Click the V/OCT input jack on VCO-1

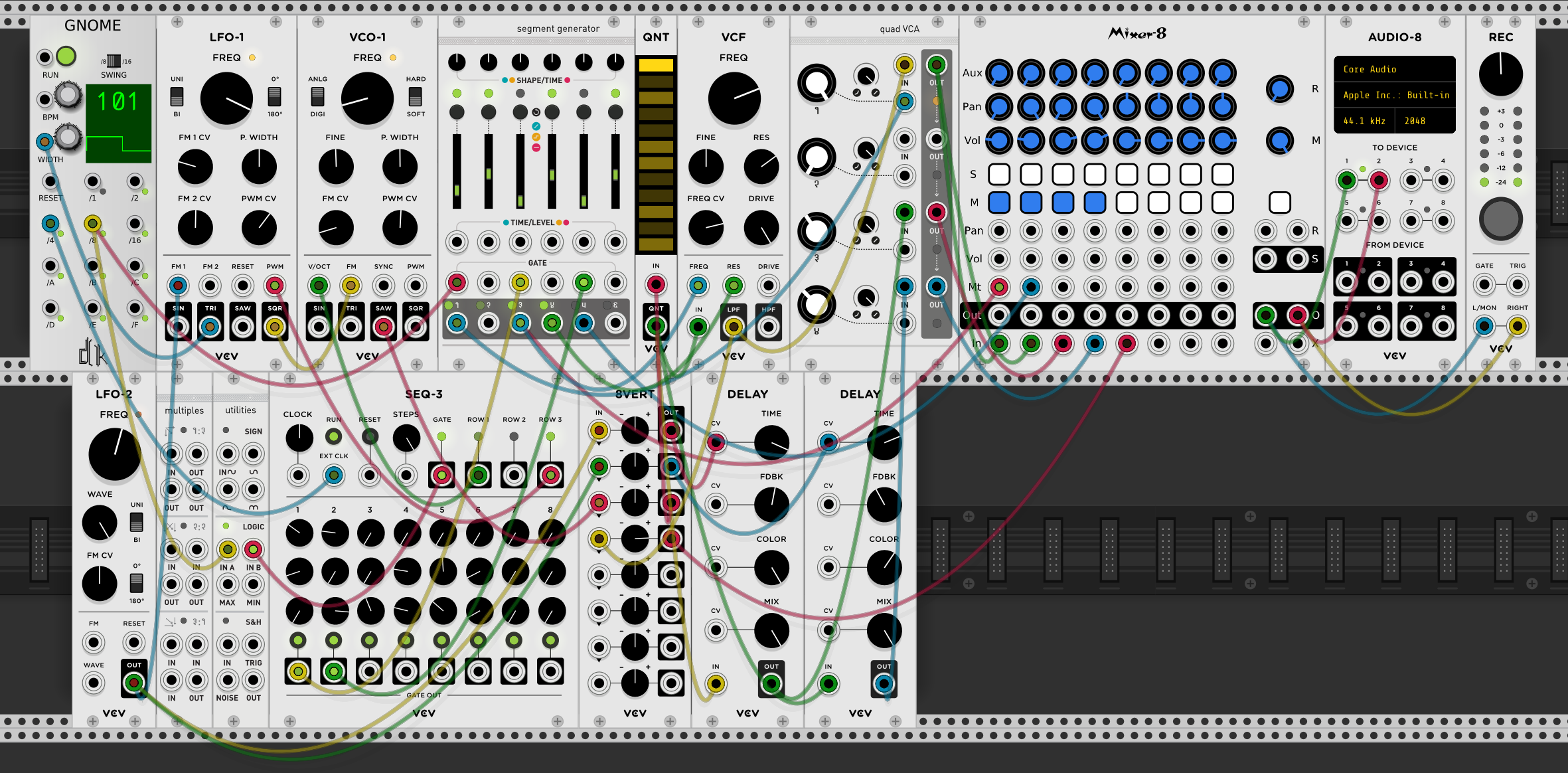click(x=319, y=286)
